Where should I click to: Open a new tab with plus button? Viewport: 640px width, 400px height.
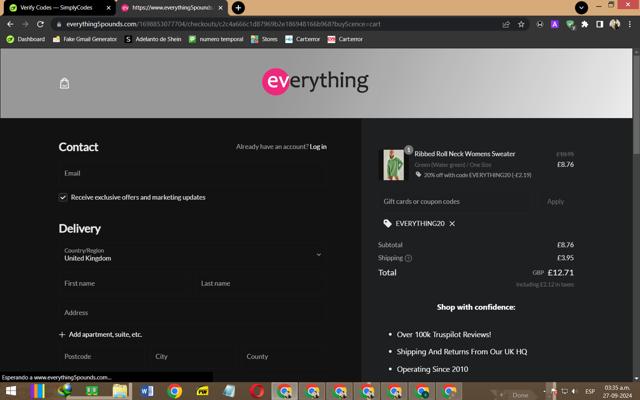(x=238, y=8)
